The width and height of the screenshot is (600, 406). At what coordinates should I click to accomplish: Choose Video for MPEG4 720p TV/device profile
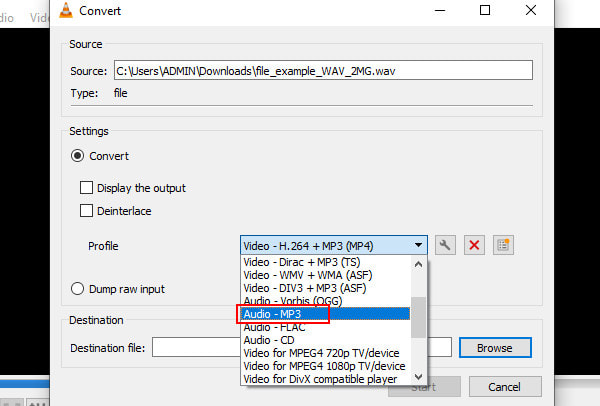(x=326, y=353)
